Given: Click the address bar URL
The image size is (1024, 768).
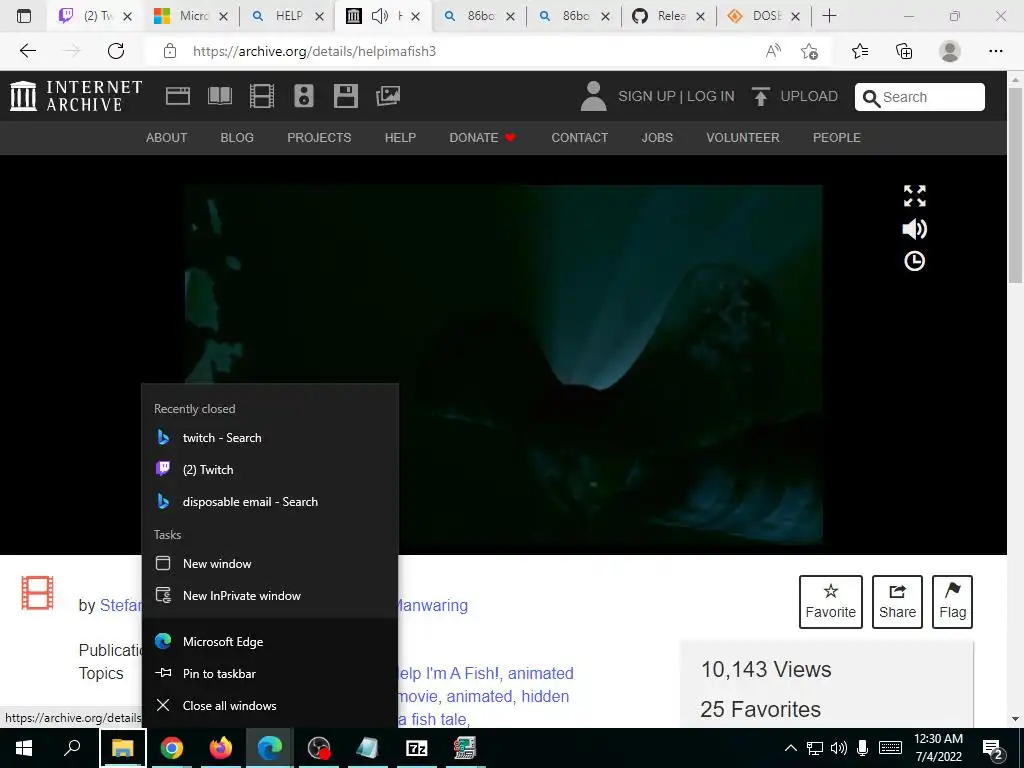Looking at the screenshot, I should click(314, 51).
